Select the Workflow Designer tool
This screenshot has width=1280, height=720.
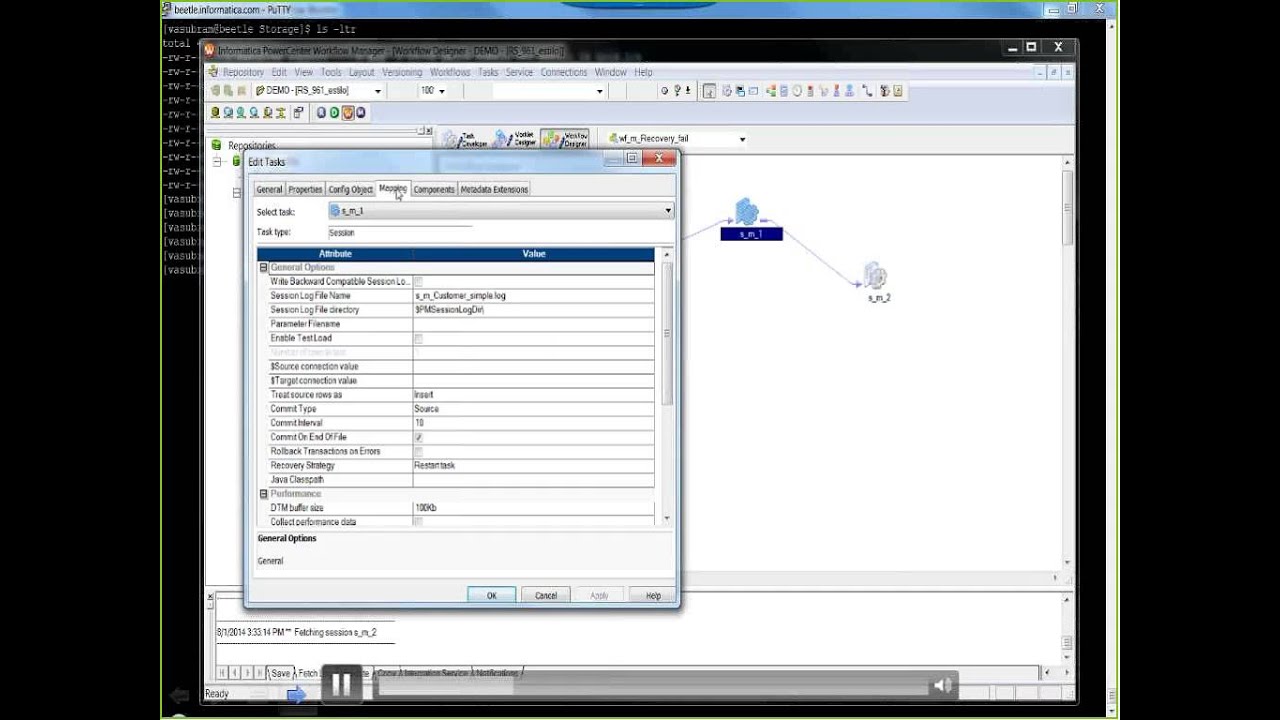tap(566, 139)
